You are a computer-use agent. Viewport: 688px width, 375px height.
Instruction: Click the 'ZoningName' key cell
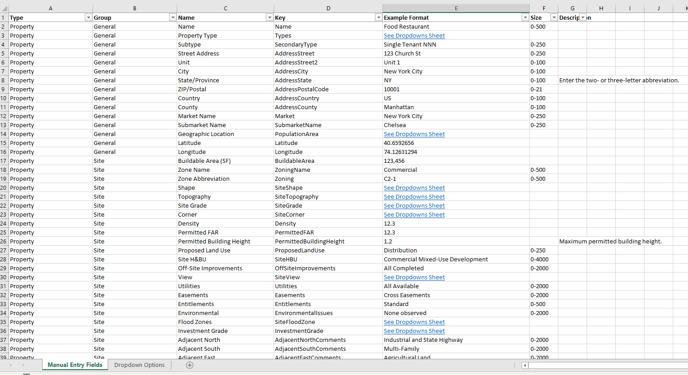point(328,170)
